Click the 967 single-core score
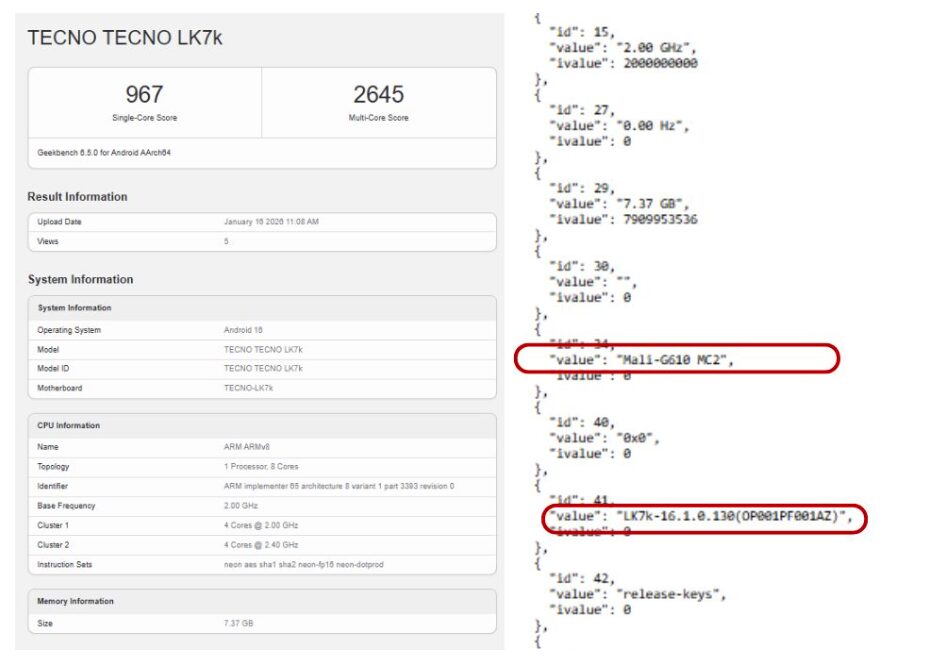Viewport: 942px width, 672px height. (x=144, y=95)
